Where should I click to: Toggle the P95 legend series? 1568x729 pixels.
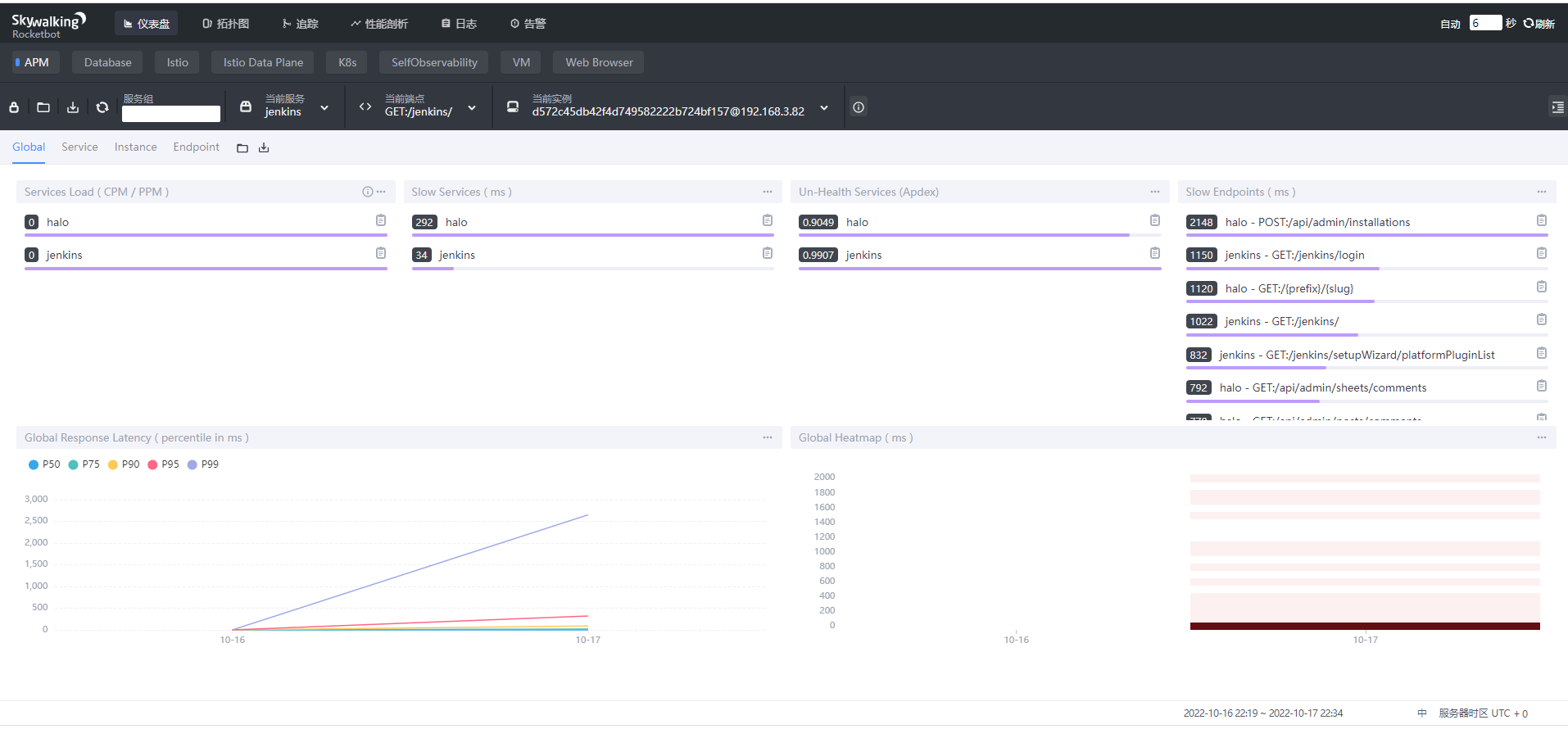164,464
